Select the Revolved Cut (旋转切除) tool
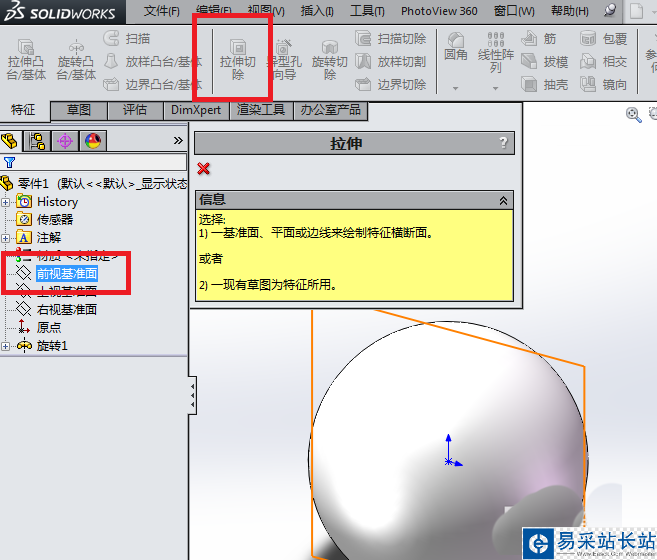 [329, 60]
